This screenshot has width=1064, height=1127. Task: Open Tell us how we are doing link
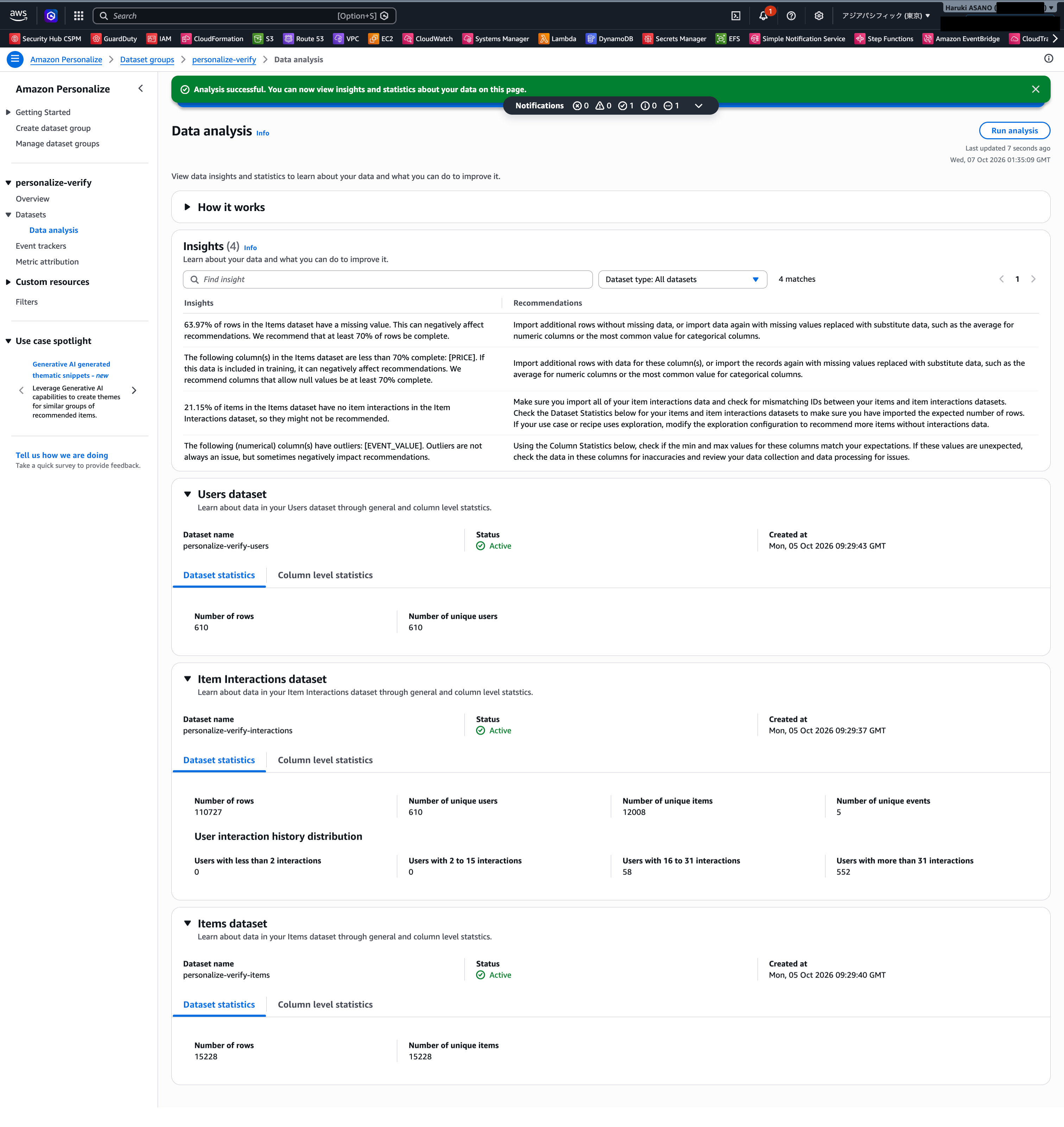62,455
